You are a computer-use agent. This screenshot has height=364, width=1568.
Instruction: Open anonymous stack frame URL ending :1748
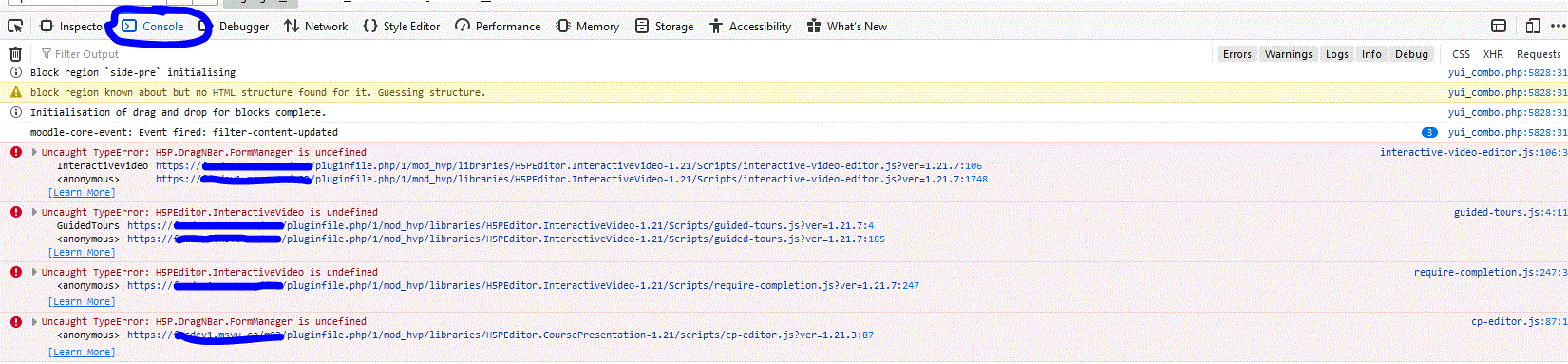coord(572,179)
